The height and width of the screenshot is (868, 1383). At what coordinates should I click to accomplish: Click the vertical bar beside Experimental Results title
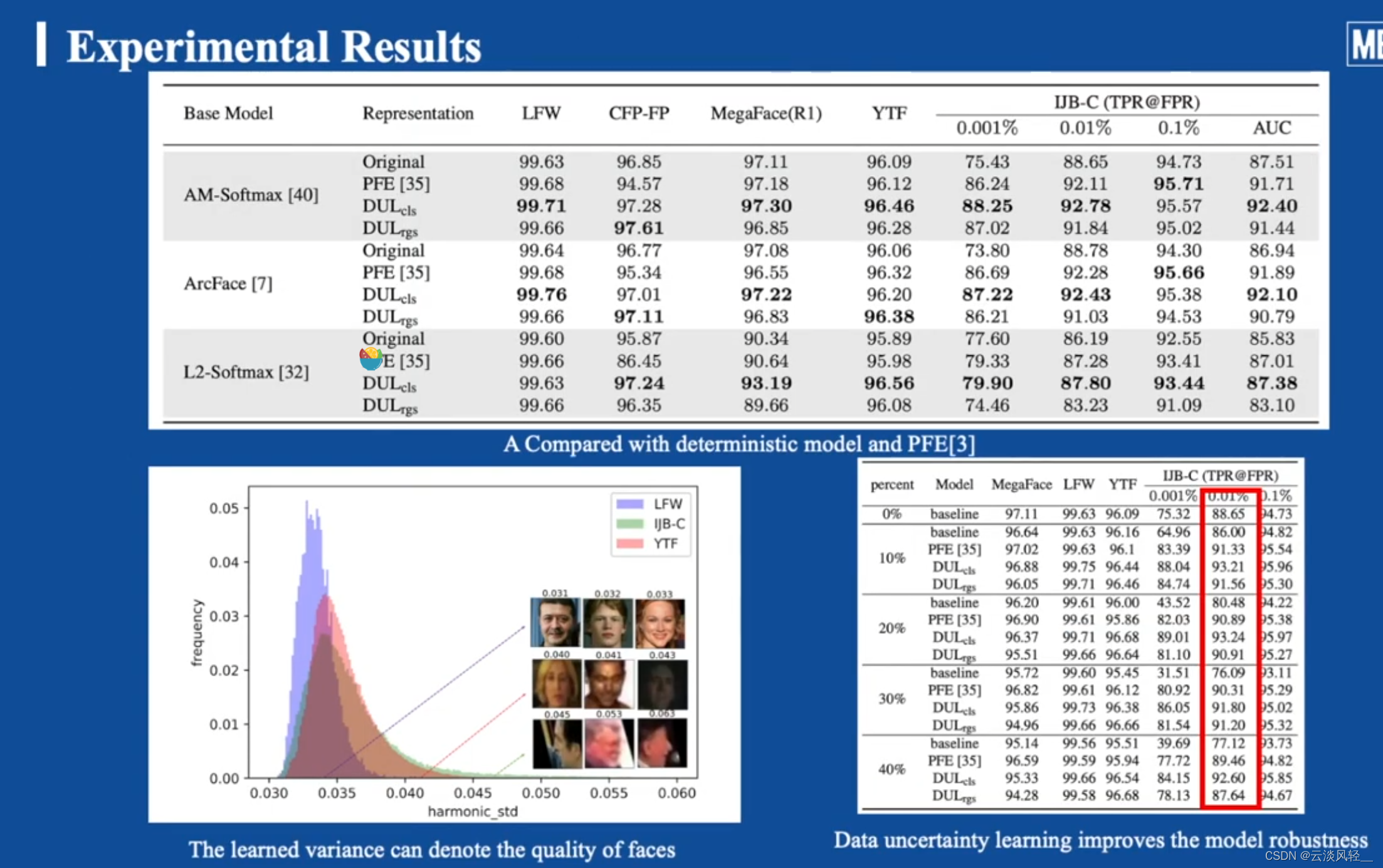click(x=43, y=44)
